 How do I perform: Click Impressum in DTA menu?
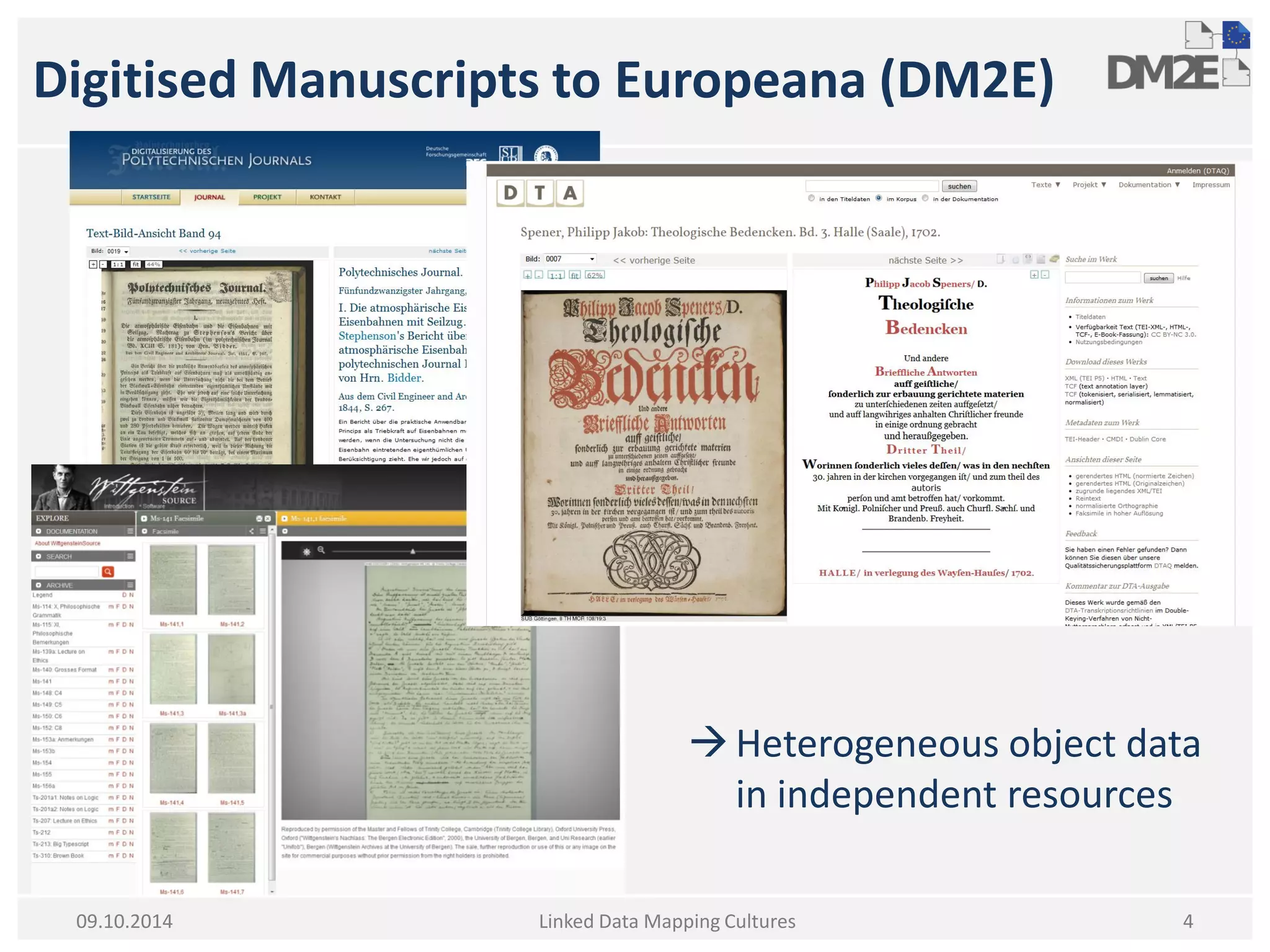pos(1211,185)
